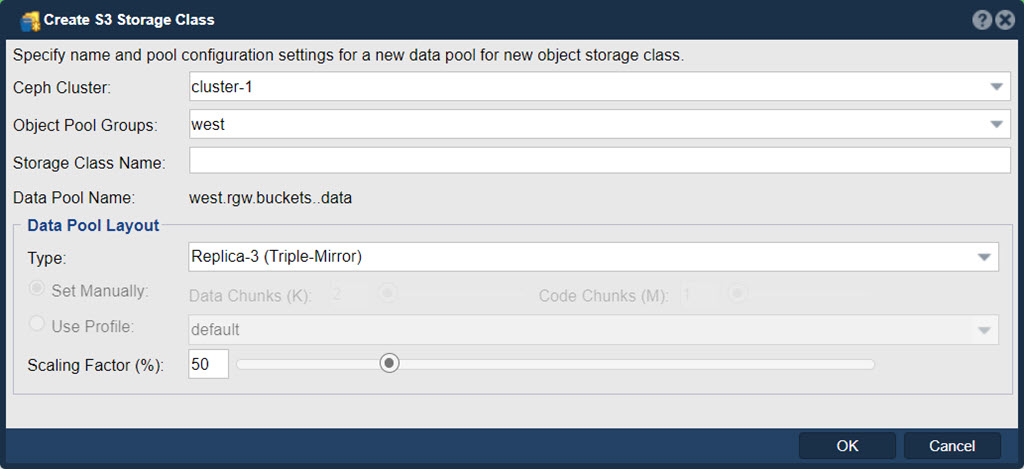Click the cluster-1 combo box field
The image size is (1024, 469).
click(x=600, y=86)
